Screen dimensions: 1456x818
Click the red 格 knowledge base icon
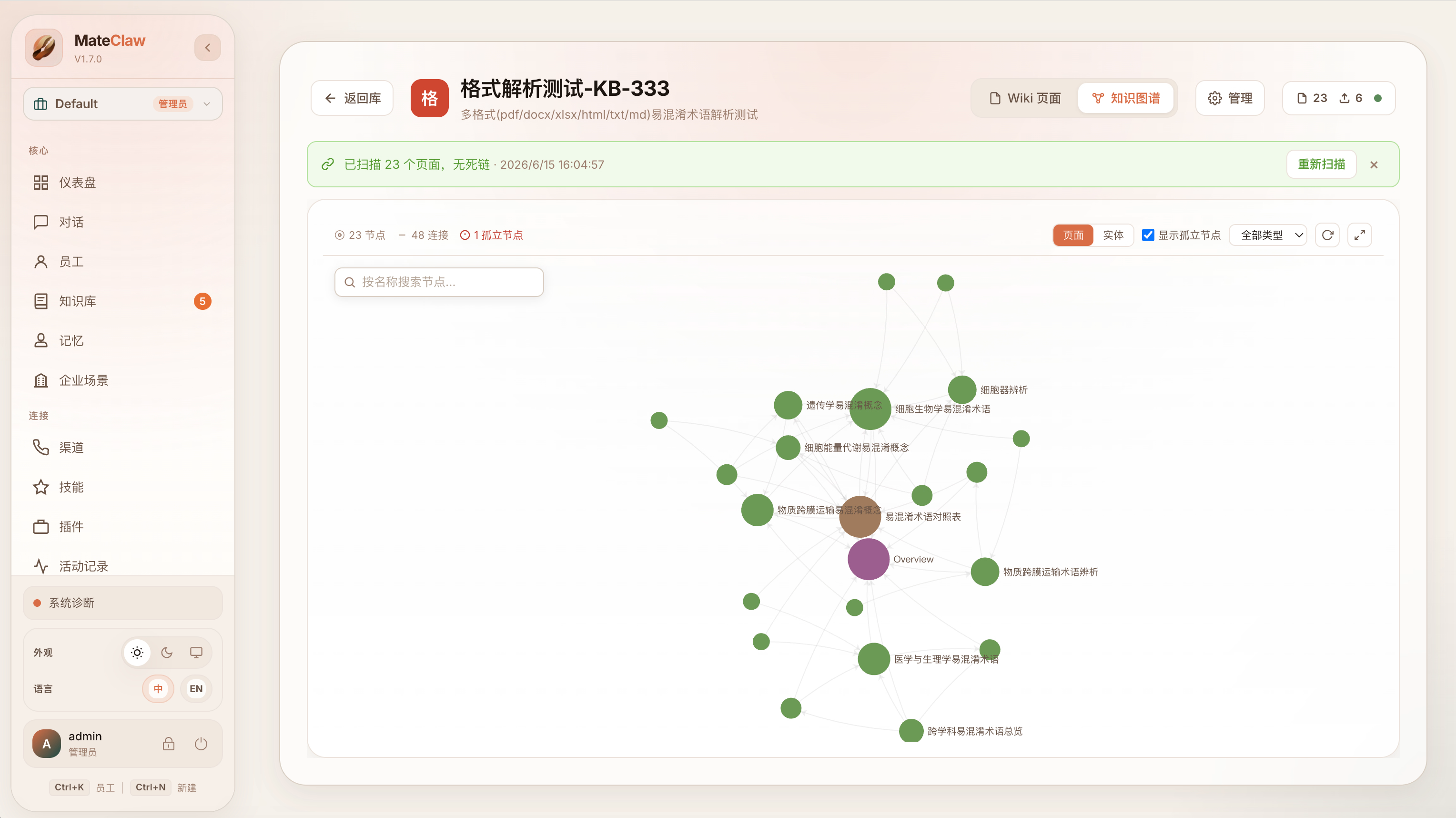point(430,98)
